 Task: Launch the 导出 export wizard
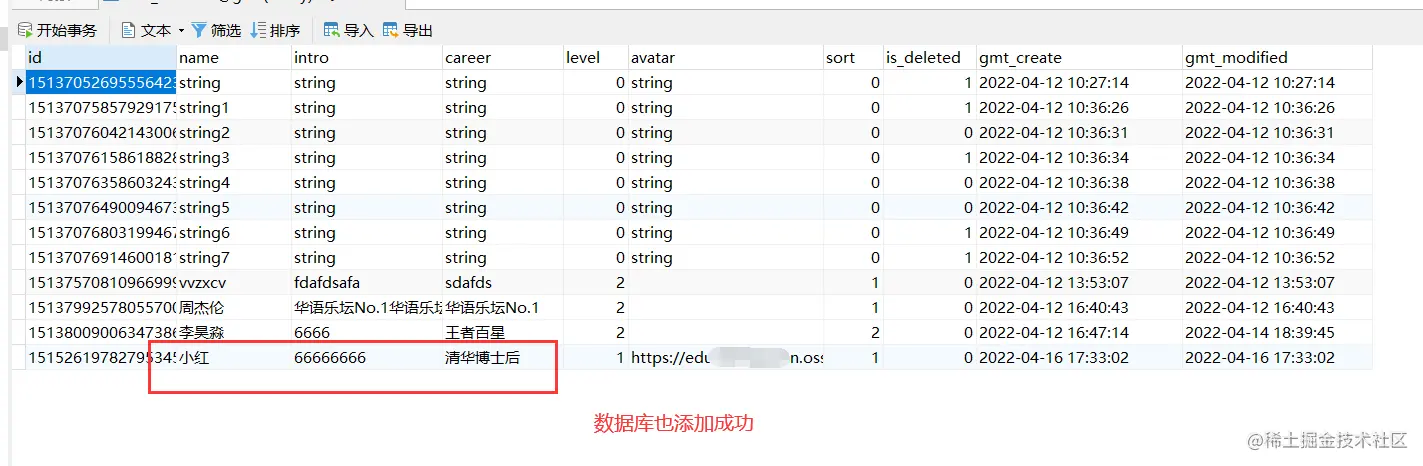pyautogui.click(x=407, y=30)
